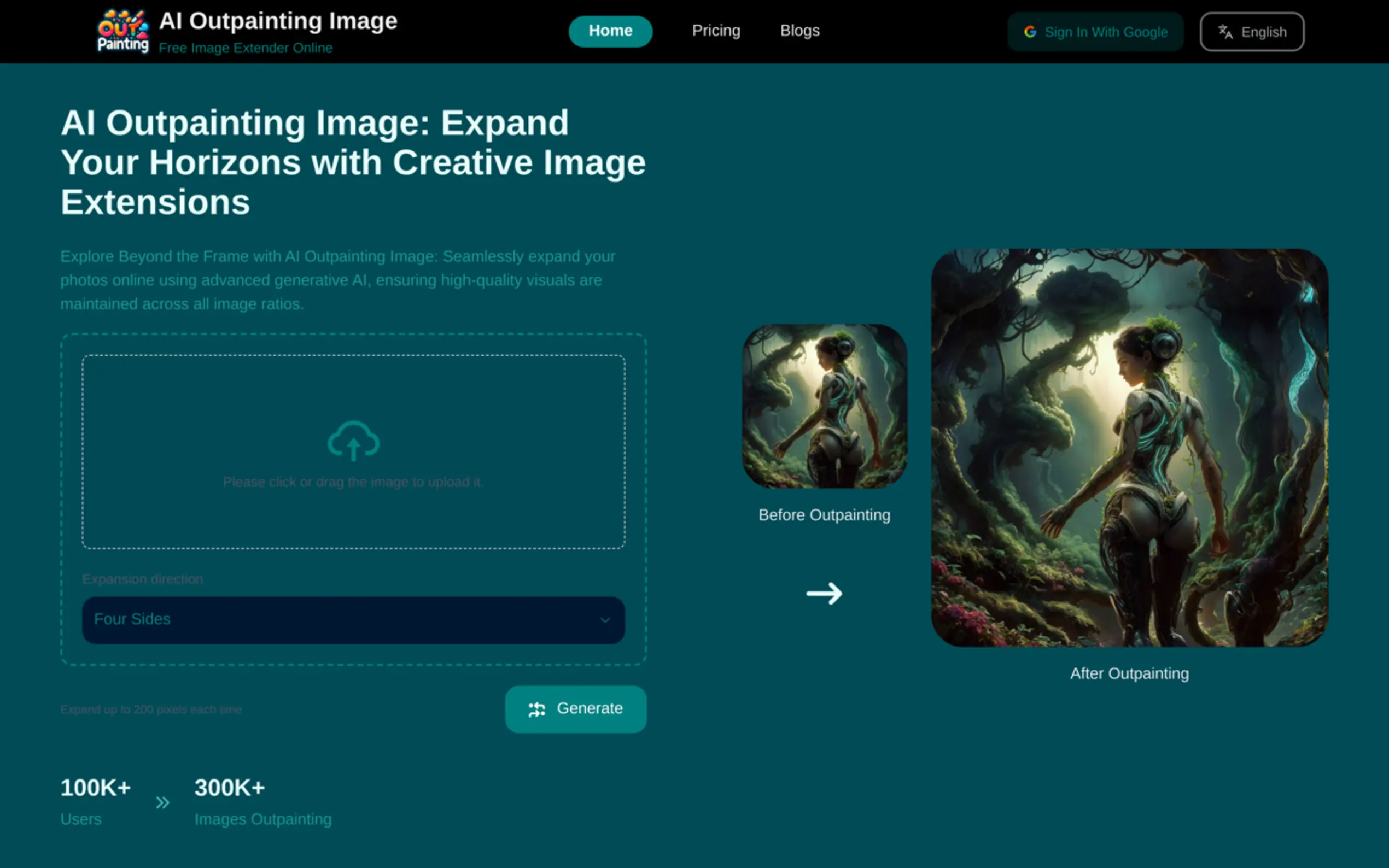1389x868 pixels.
Task: Click the Google logo icon
Action: coord(1030,32)
